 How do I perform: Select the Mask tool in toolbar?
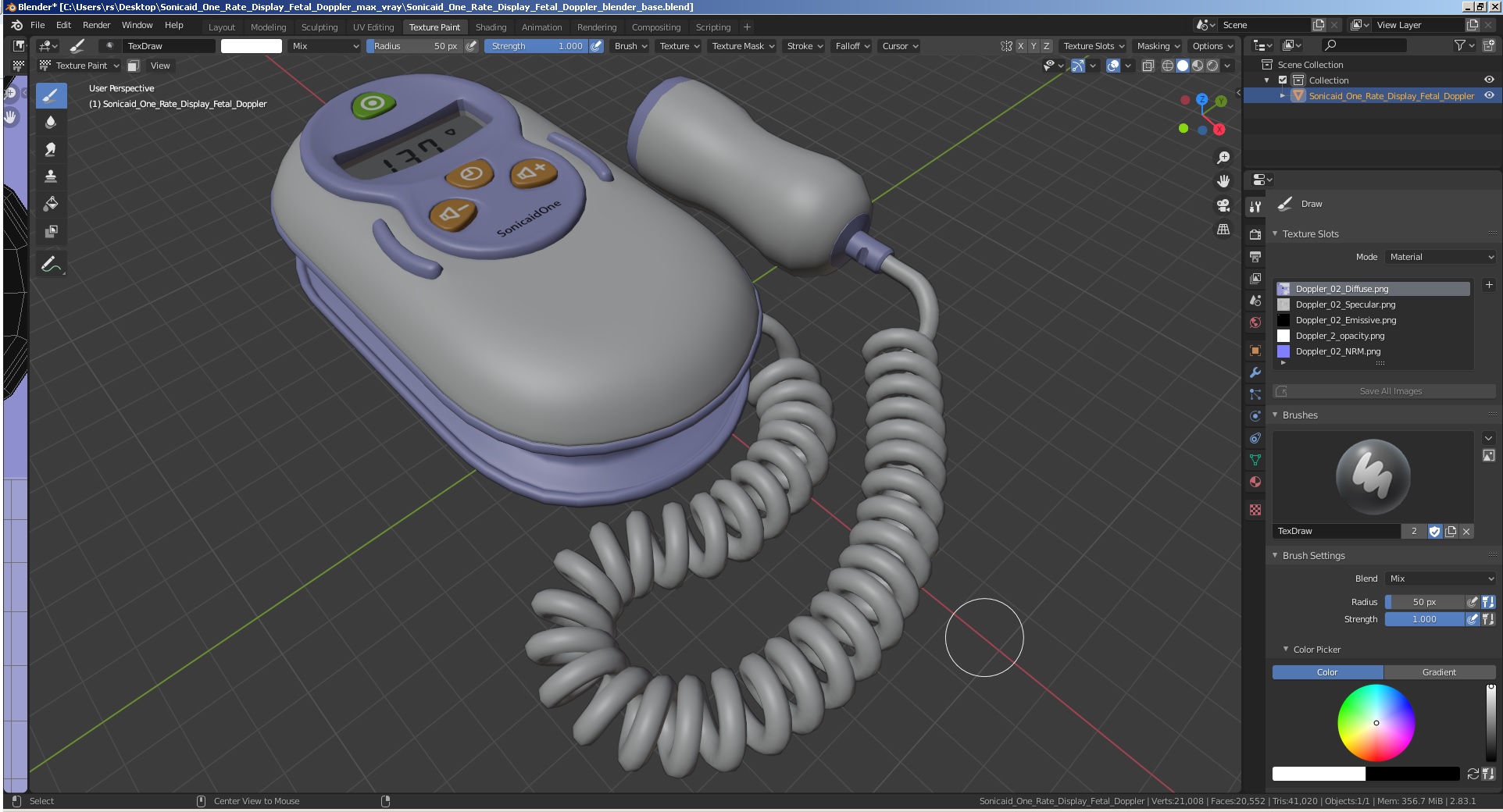click(51, 231)
